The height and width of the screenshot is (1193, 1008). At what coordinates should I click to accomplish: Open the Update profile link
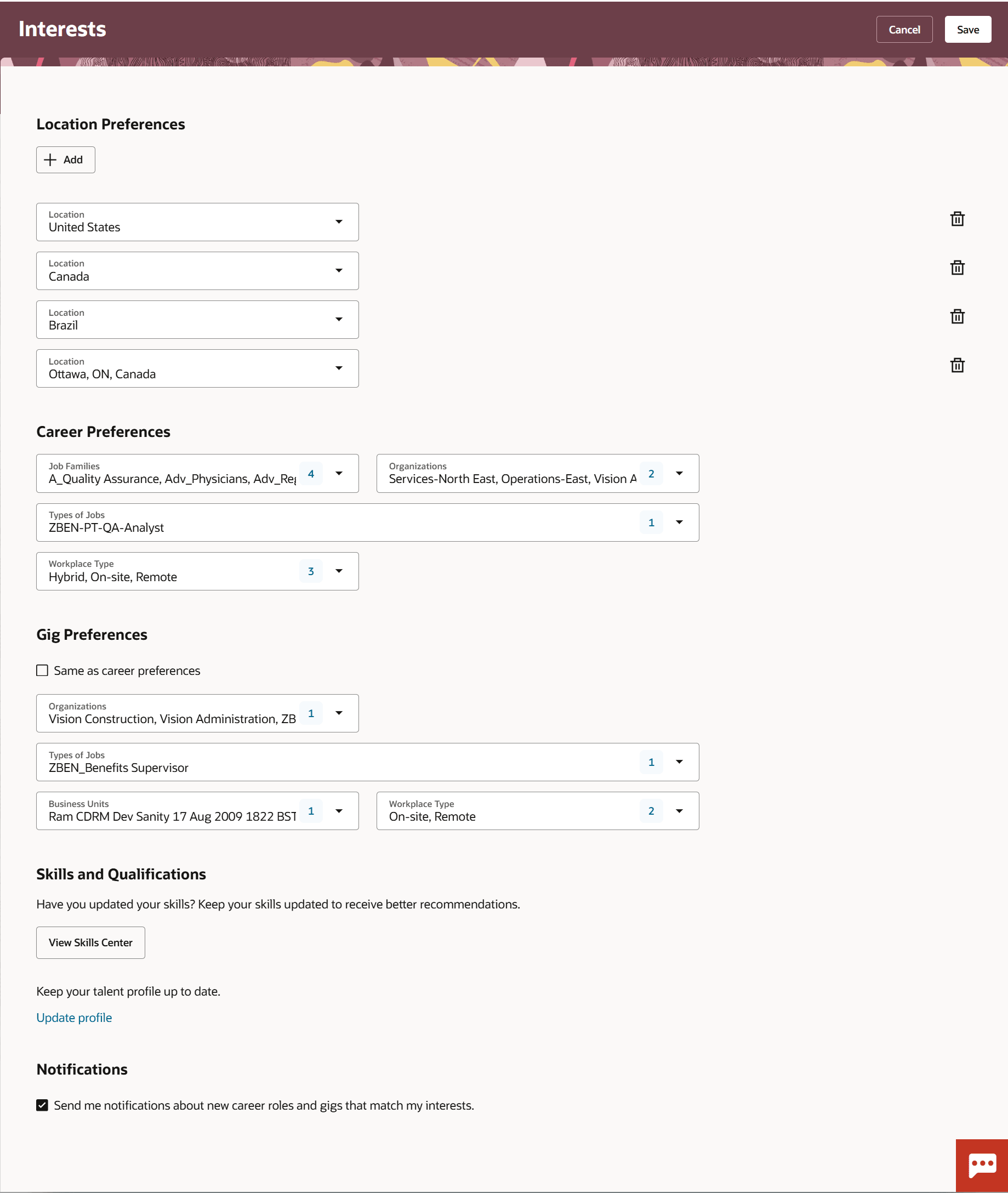pos(73,1018)
